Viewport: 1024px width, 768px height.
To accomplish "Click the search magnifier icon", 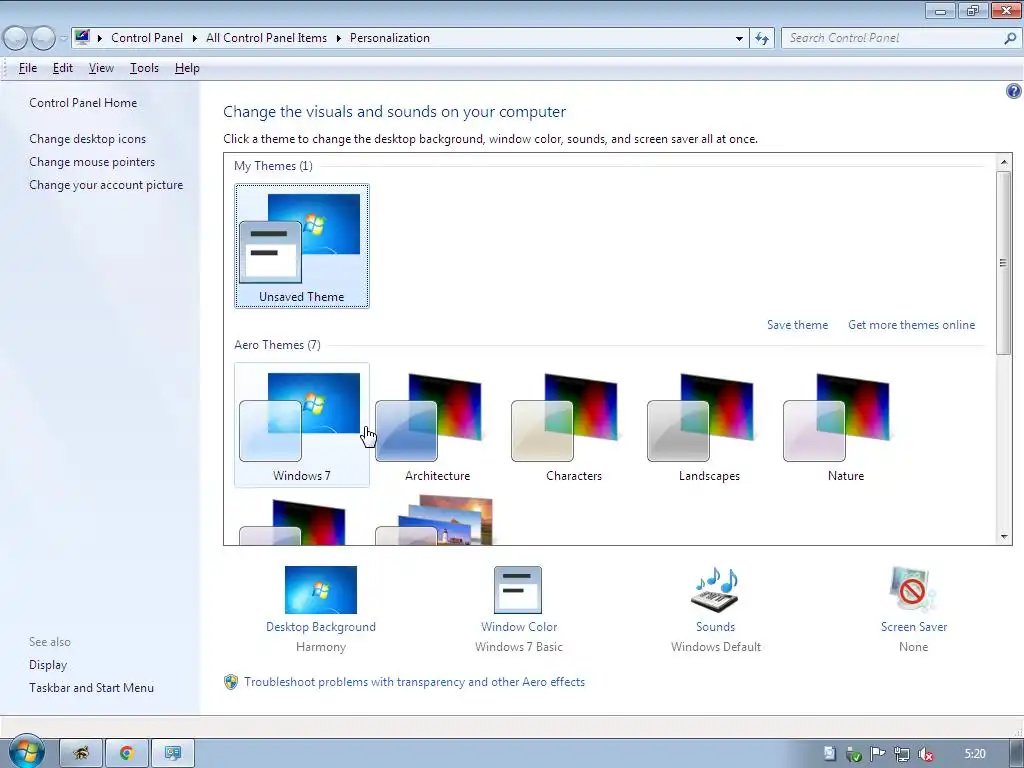I will coord(1010,38).
